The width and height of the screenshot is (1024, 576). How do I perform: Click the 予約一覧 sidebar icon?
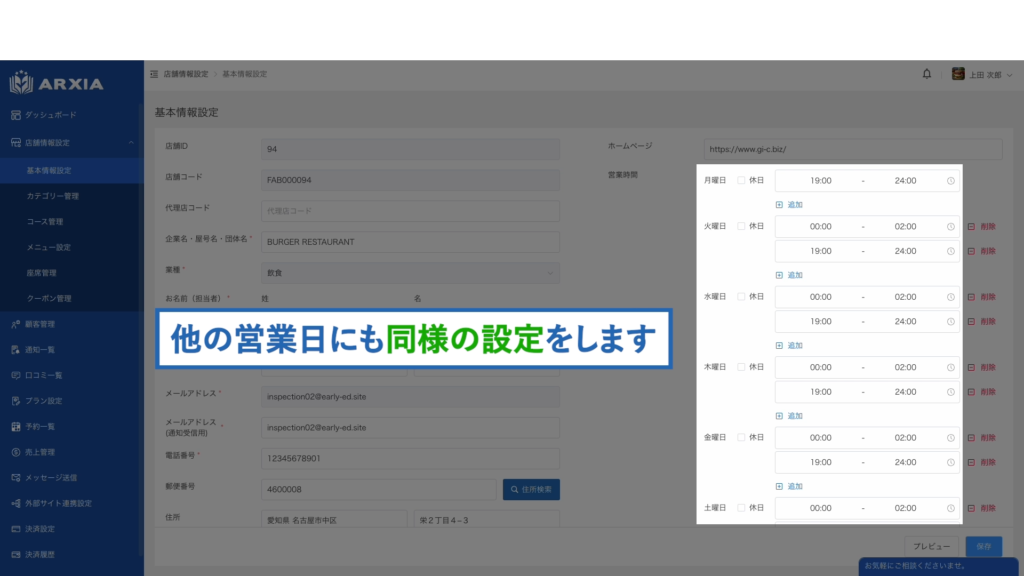coord(16,426)
